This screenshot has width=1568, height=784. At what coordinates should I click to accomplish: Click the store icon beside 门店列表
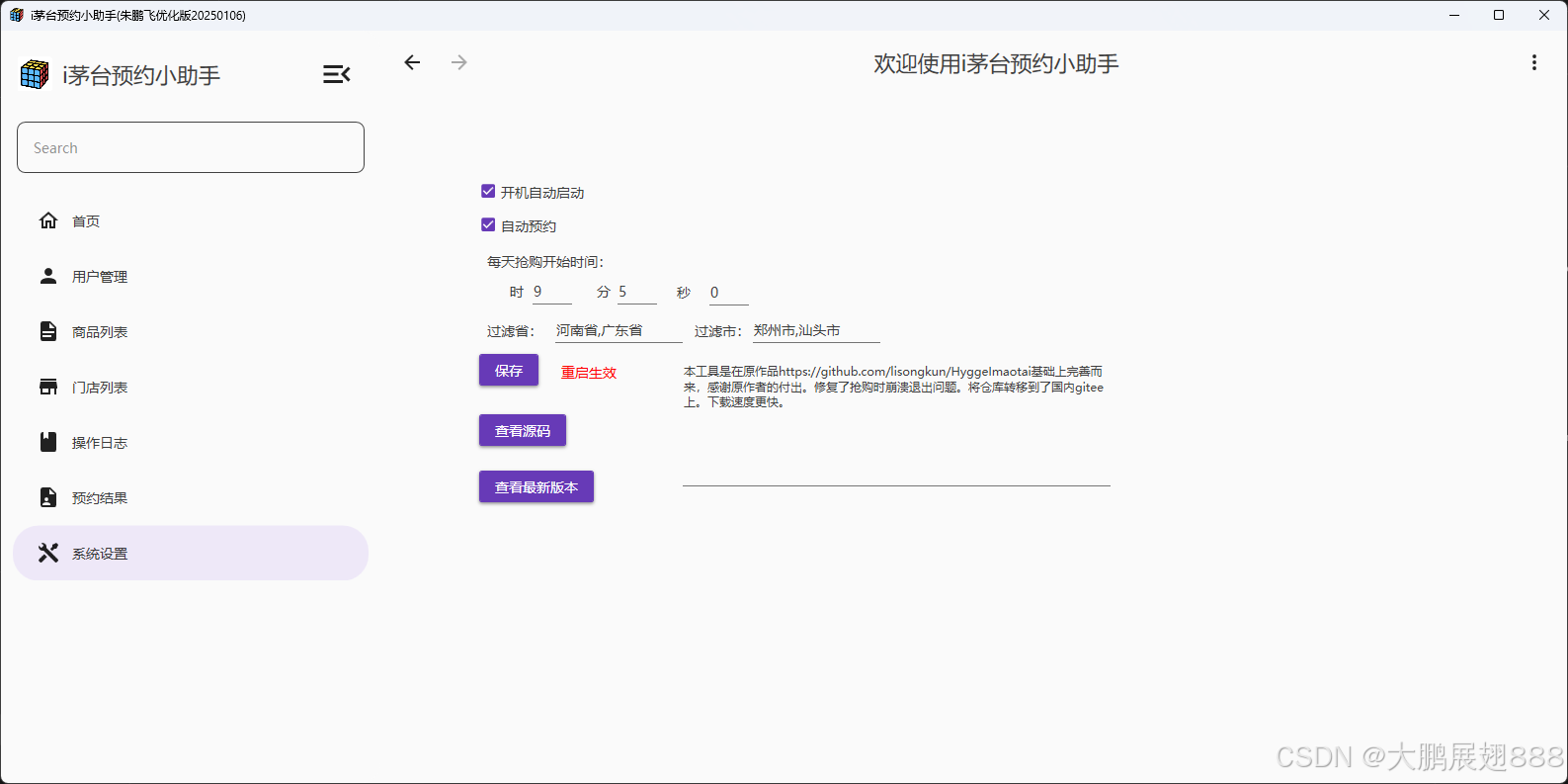pos(48,387)
